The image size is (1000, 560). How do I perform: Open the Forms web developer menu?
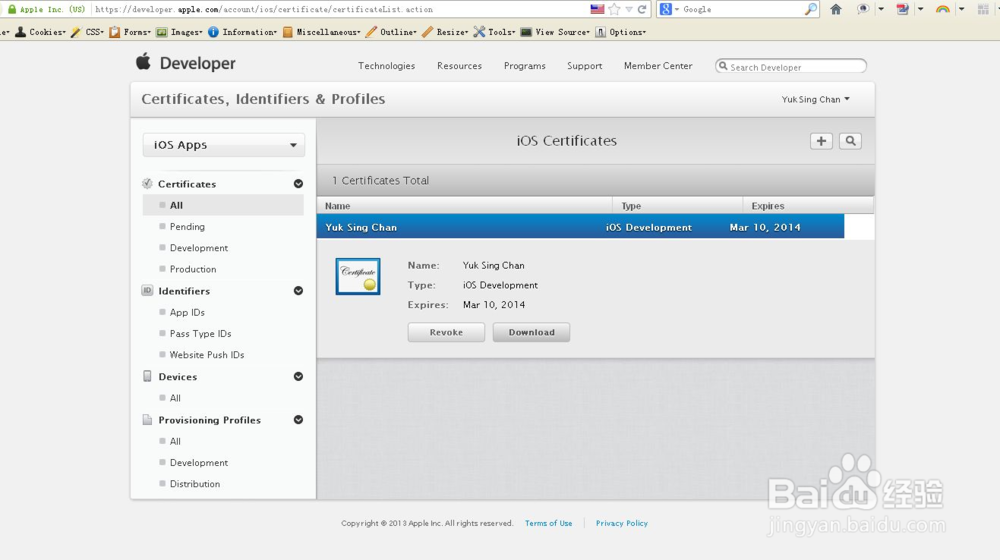130,32
